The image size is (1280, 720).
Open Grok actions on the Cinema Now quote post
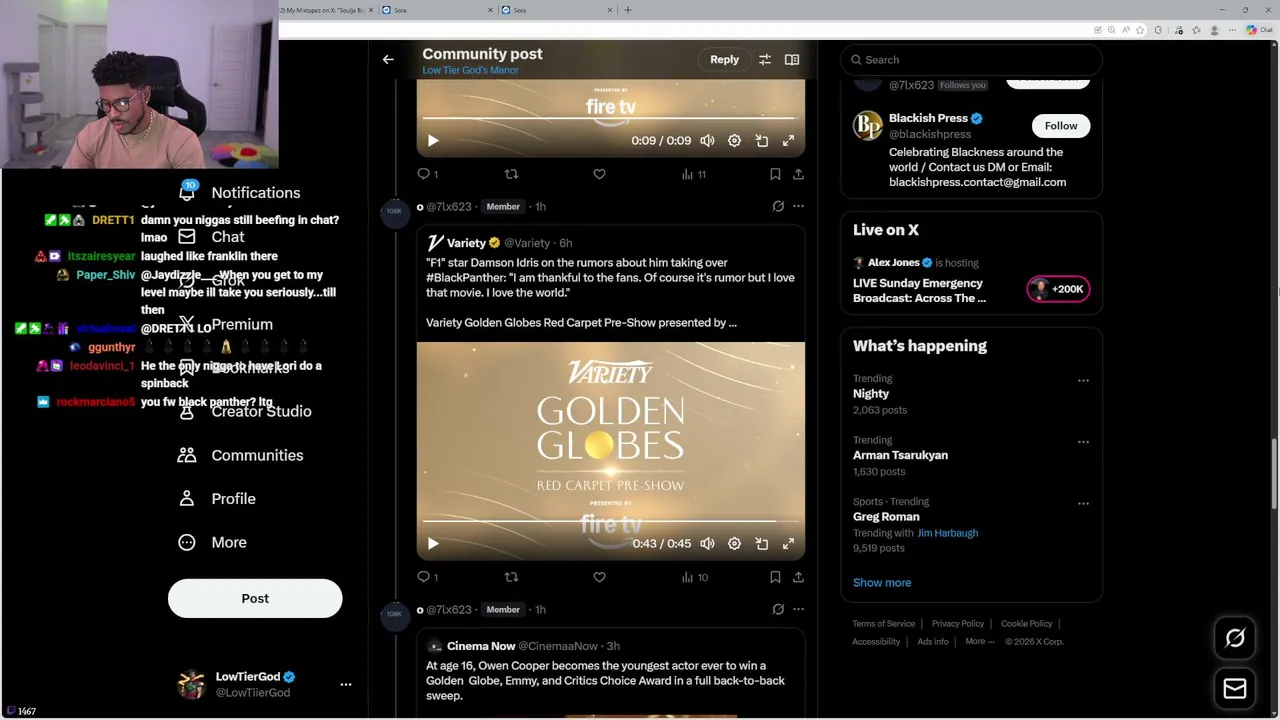(x=778, y=609)
